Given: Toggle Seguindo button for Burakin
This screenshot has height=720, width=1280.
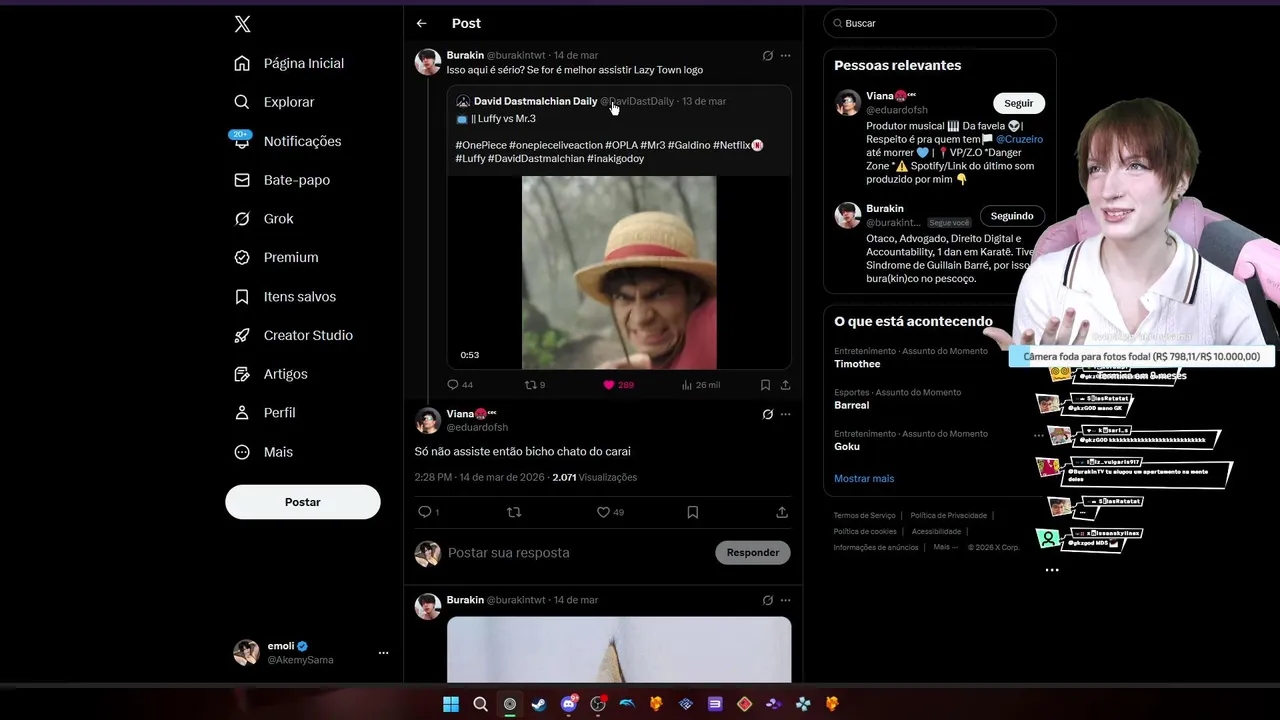Looking at the screenshot, I should tap(1012, 216).
